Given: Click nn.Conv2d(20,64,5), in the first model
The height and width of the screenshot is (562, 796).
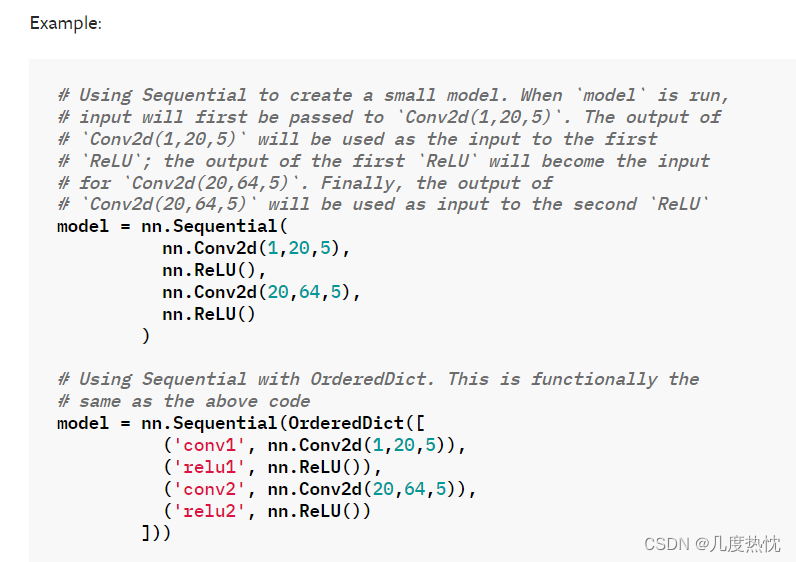Looking at the screenshot, I should (261, 292).
